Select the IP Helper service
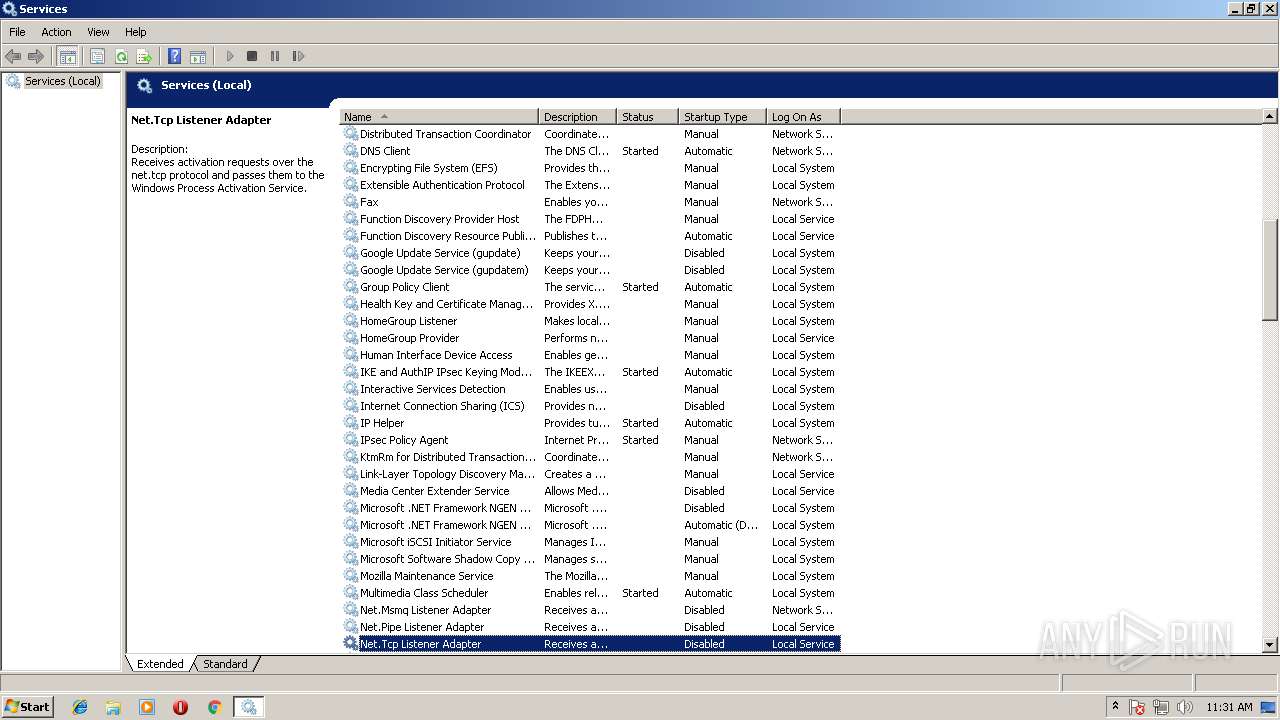The height and width of the screenshot is (720, 1280). [590, 423]
